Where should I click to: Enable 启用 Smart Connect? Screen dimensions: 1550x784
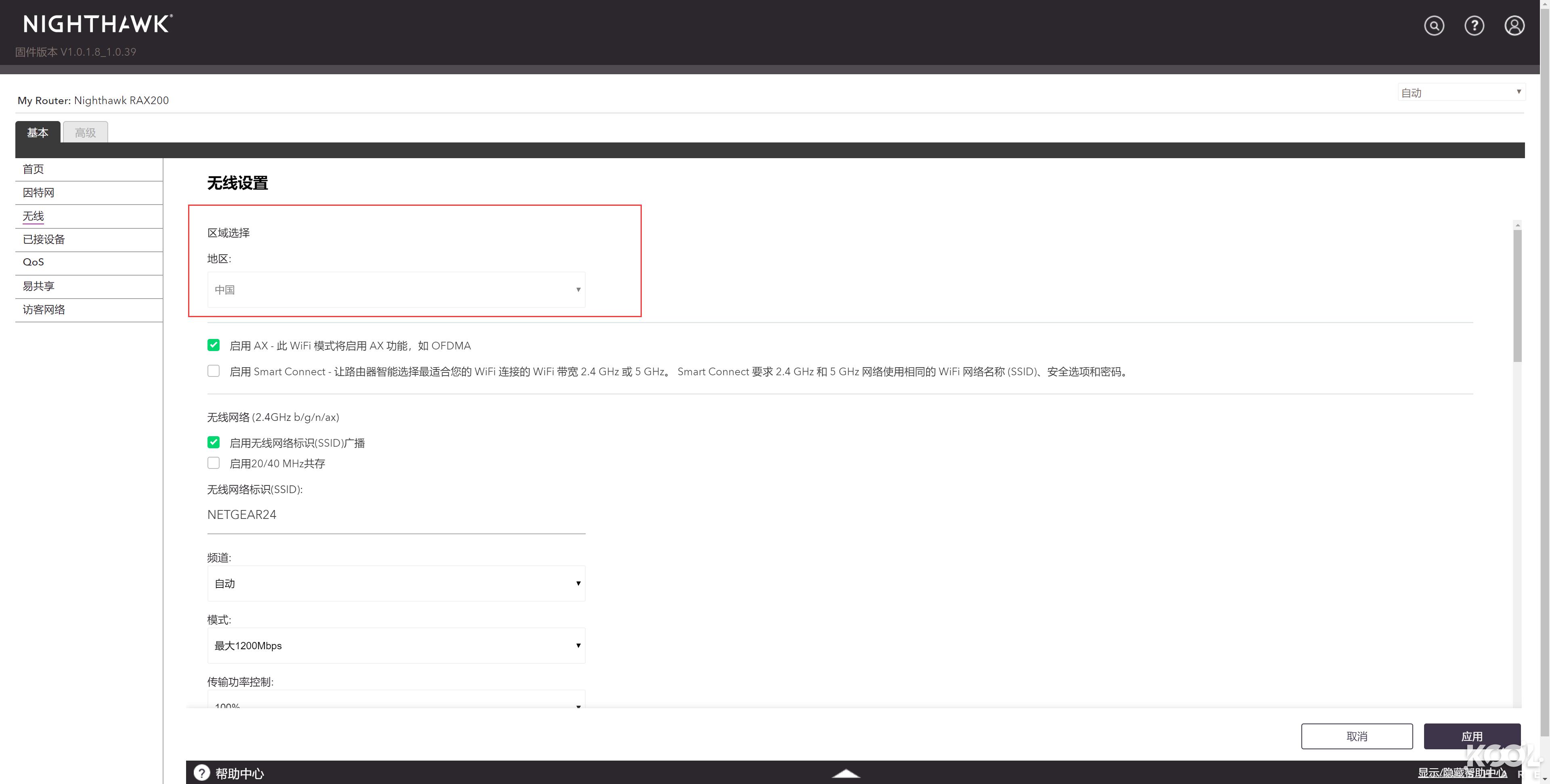coord(214,371)
